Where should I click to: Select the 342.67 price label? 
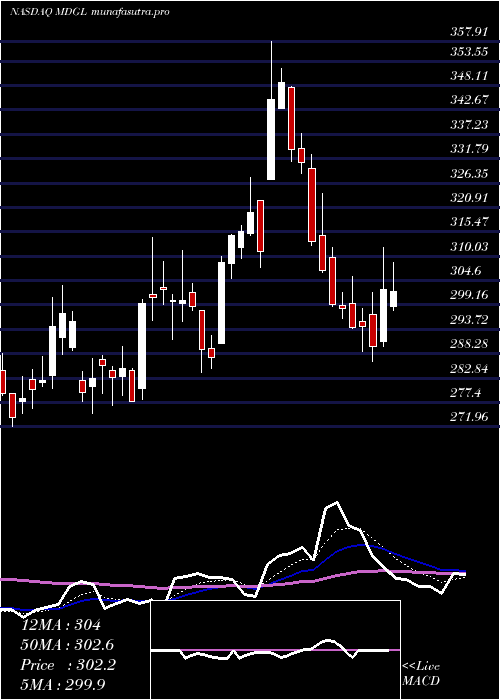tap(469, 100)
